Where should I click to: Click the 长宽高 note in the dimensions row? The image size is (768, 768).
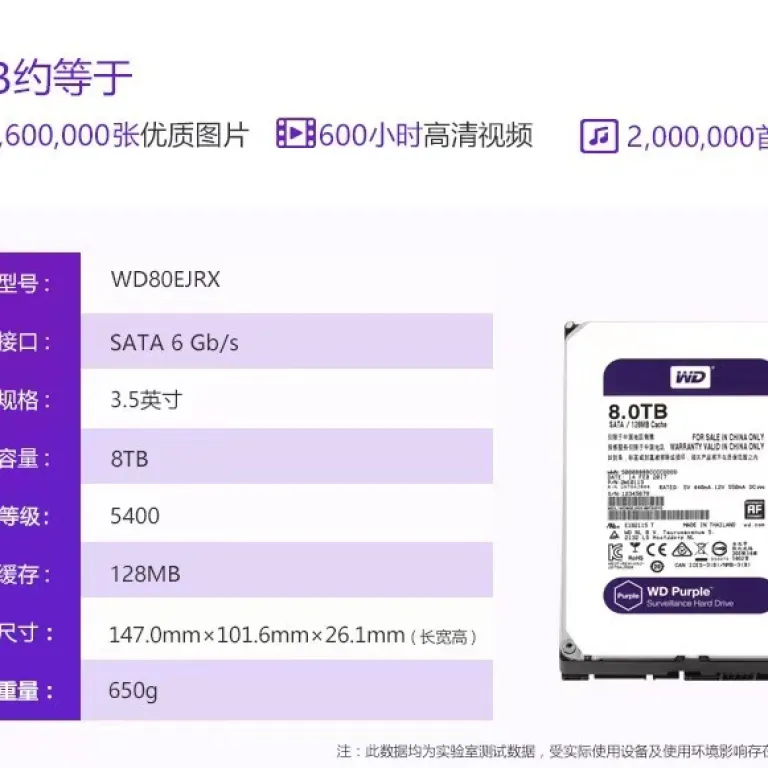click(x=444, y=637)
